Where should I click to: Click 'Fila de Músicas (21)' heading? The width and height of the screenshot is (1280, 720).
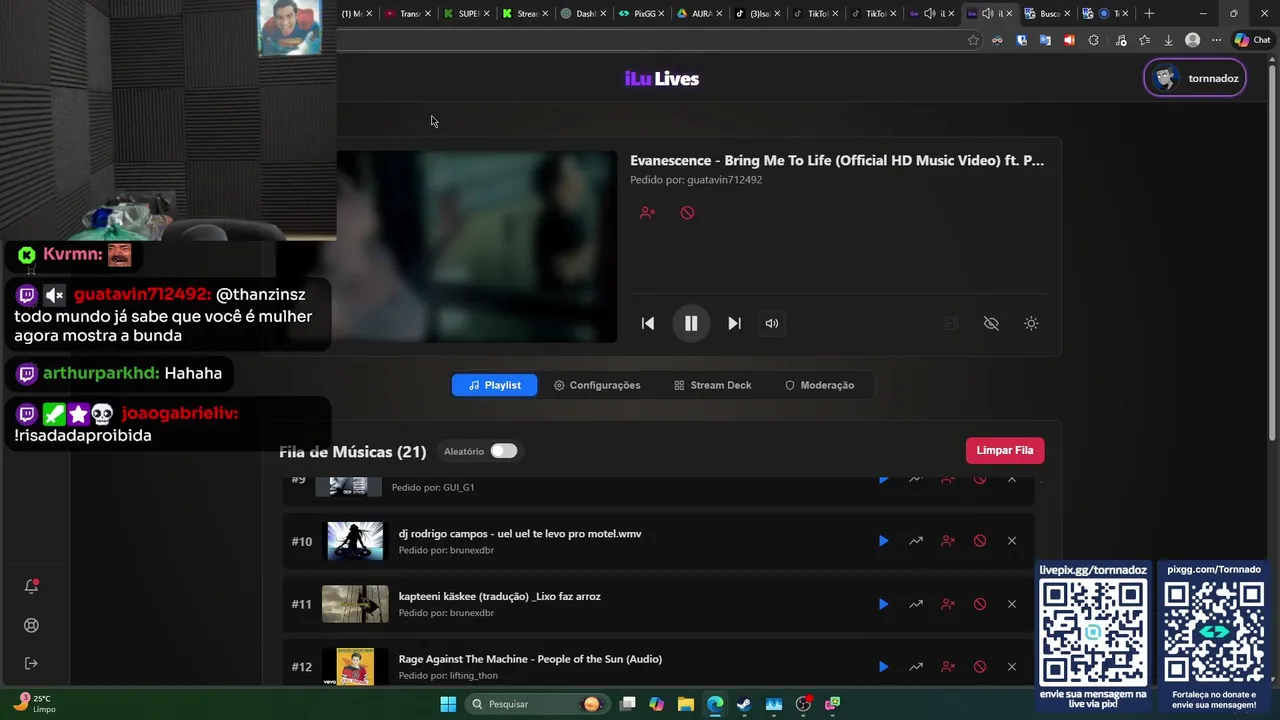point(353,452)
